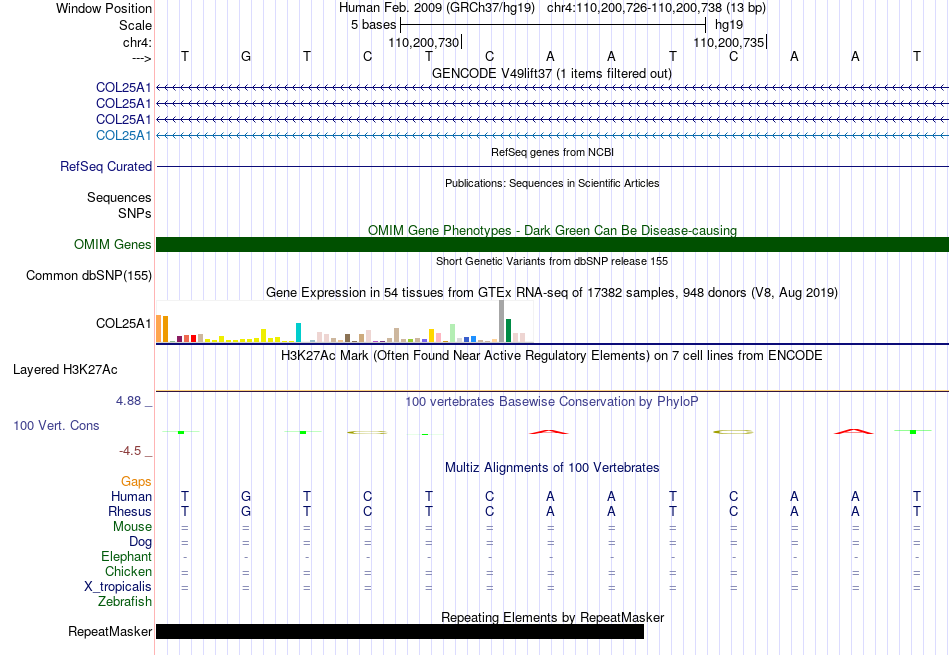Click the G base in the Rhesus alignment row

coord(245,511)
